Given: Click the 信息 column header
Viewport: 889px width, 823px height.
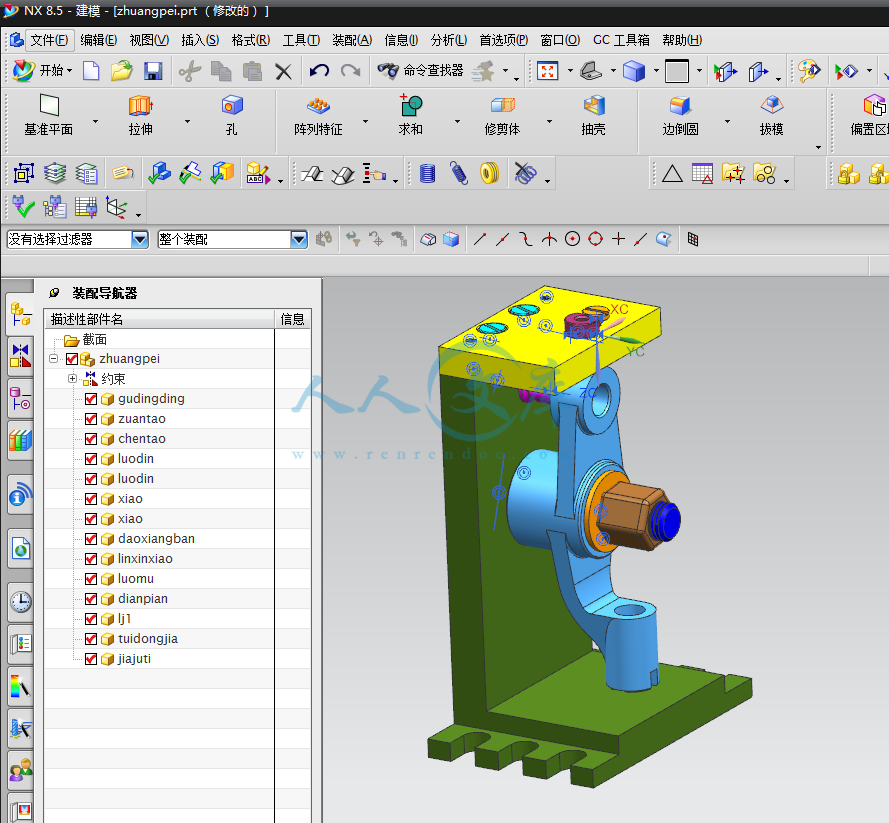Looking at the screenshot, I should (x=293, y=319).
